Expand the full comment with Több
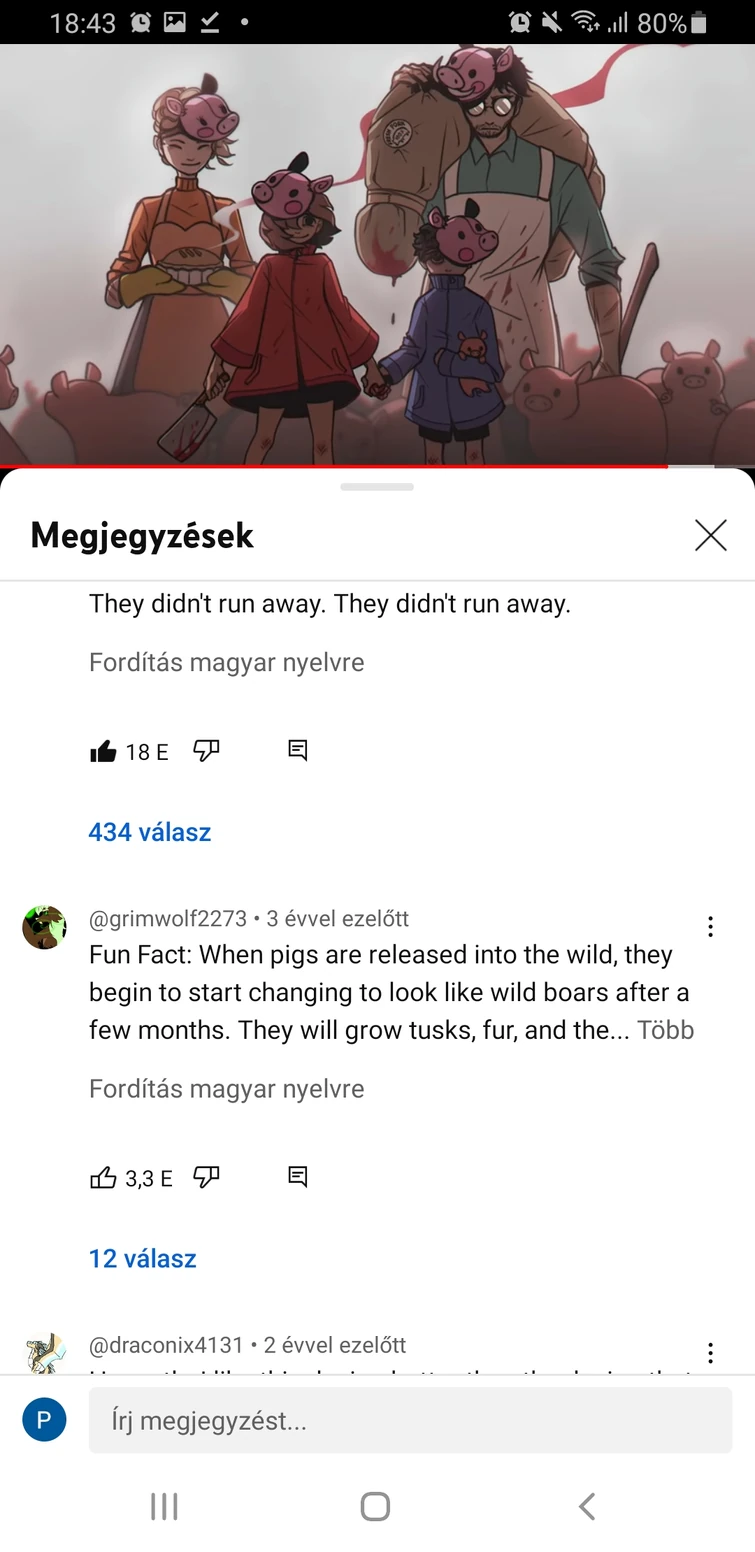755x1552 pixels. [666, 1030]
